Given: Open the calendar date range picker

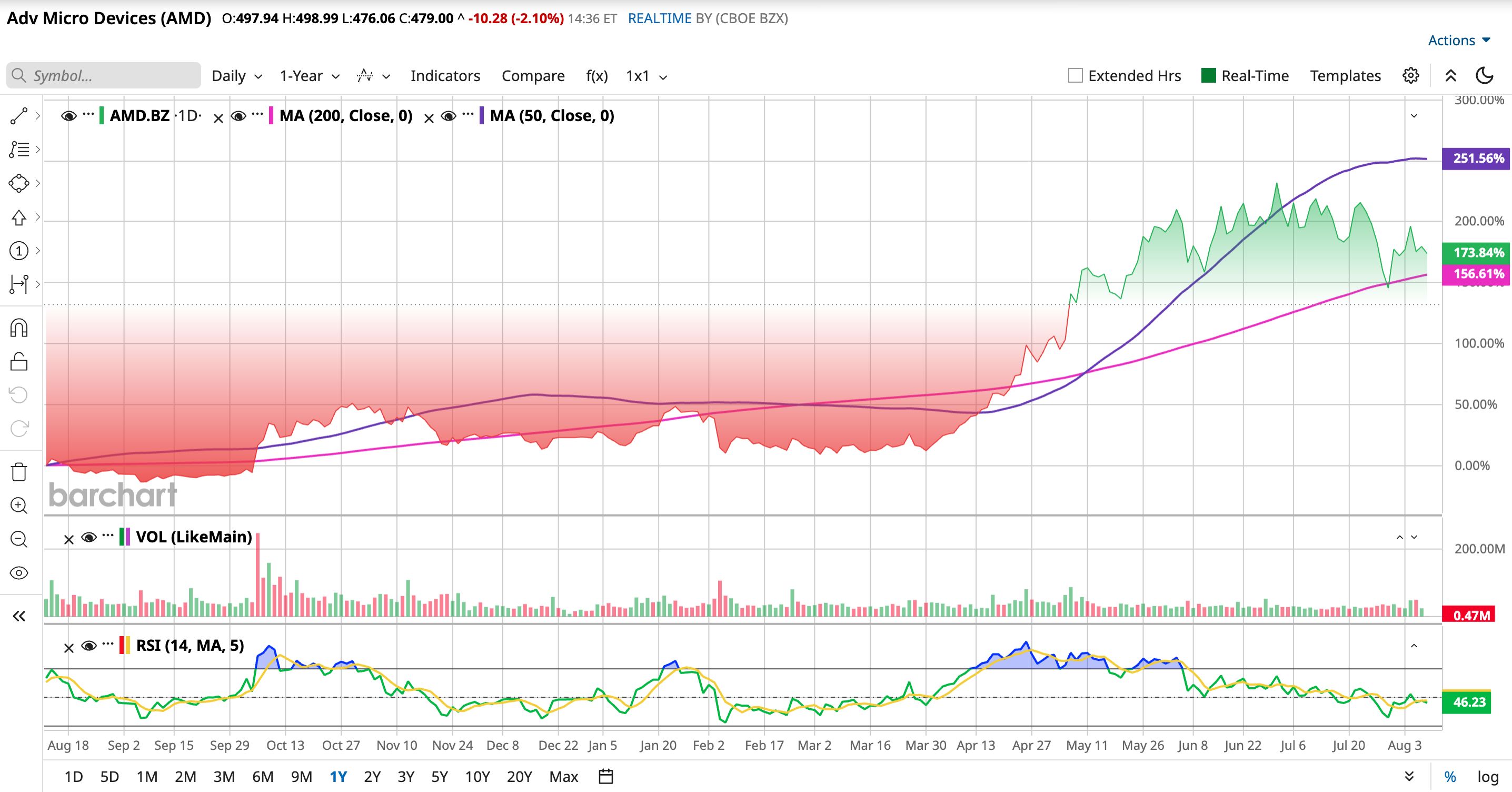Looking at the screenshot, I should pyautogui.click(x=606, y=776).
